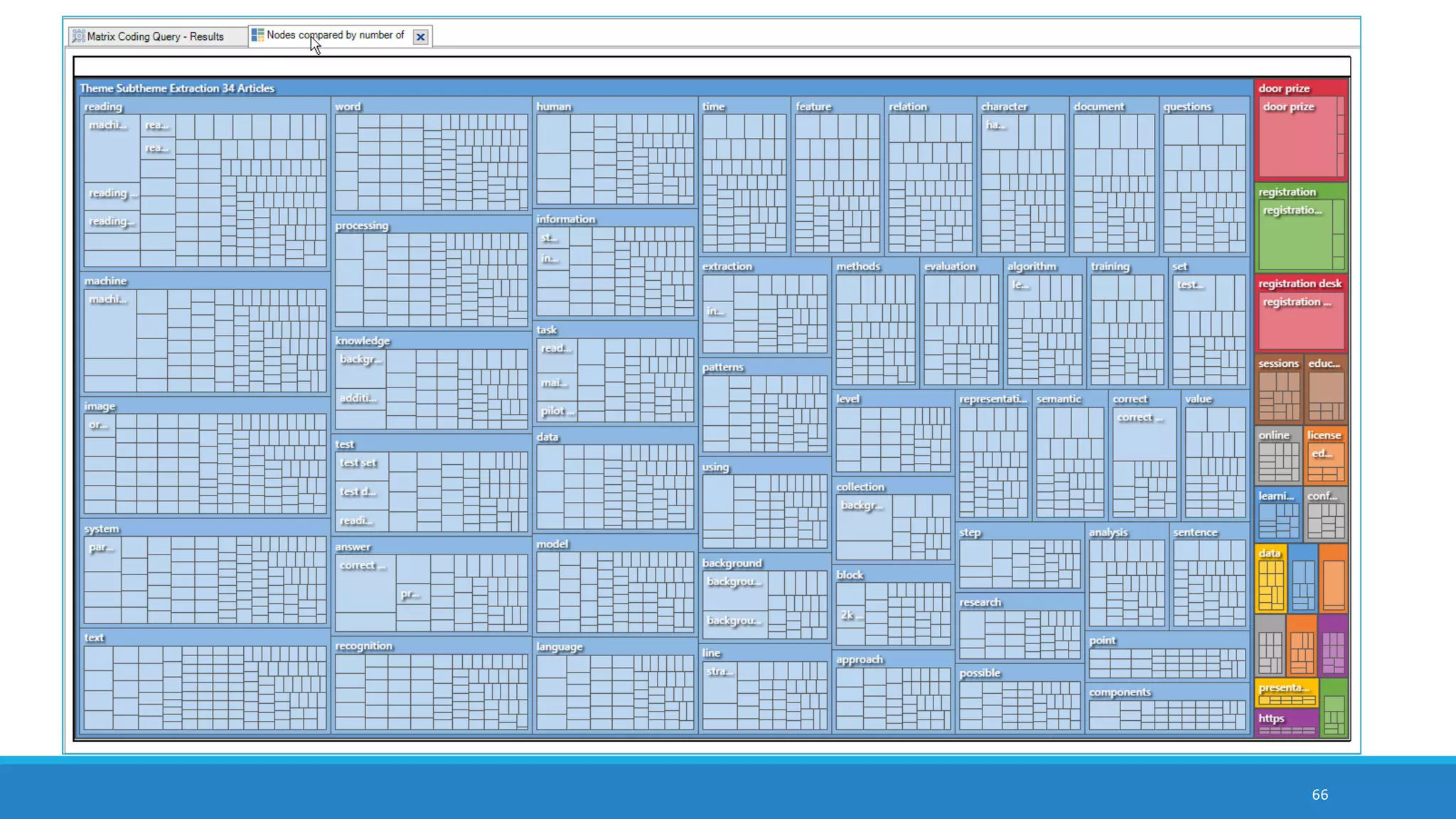The width and height of the screenshot is (1456, 819).
Task: Select the 'test' node header
Action: click(x=345, y=444)
